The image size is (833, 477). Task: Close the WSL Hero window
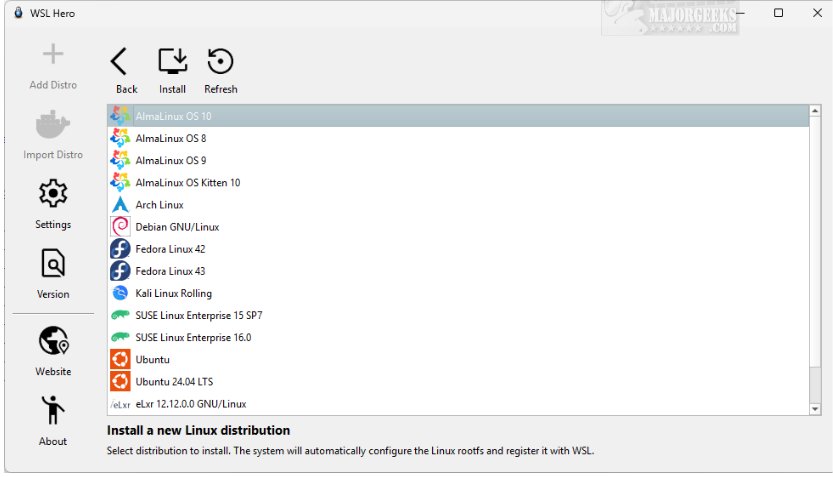tap(818, 13)
